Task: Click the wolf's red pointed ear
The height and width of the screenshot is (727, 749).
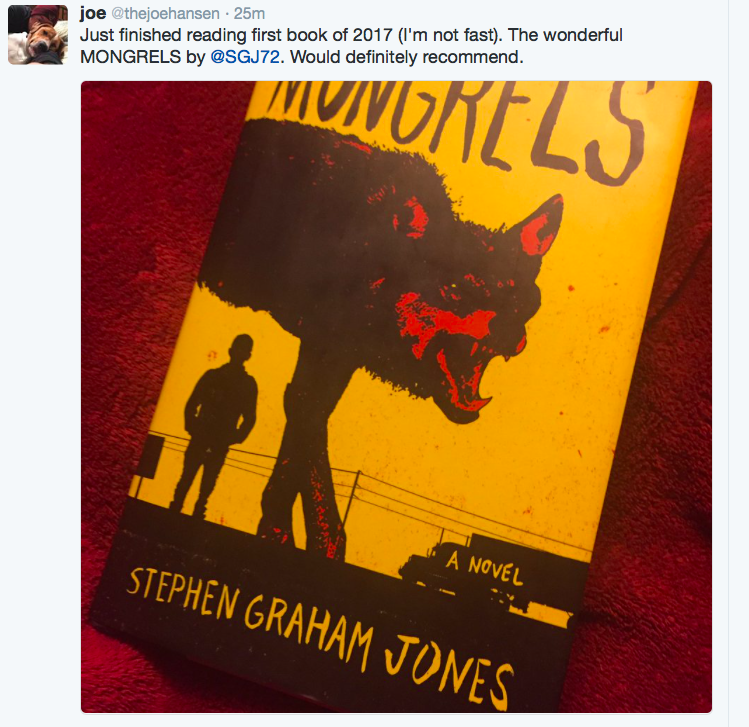Action: point(540,227)
